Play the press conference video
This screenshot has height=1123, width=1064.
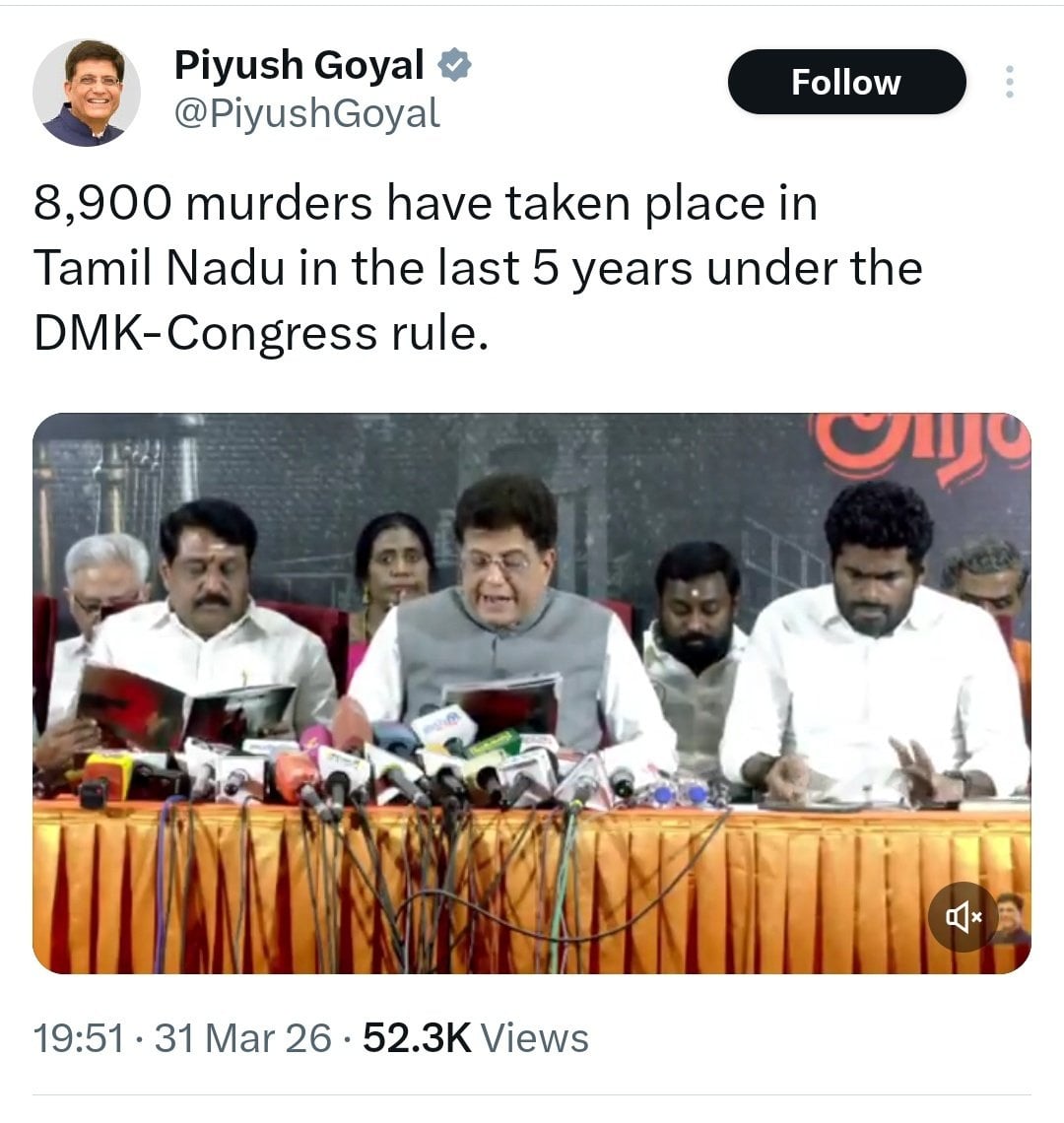click(532, 694)
